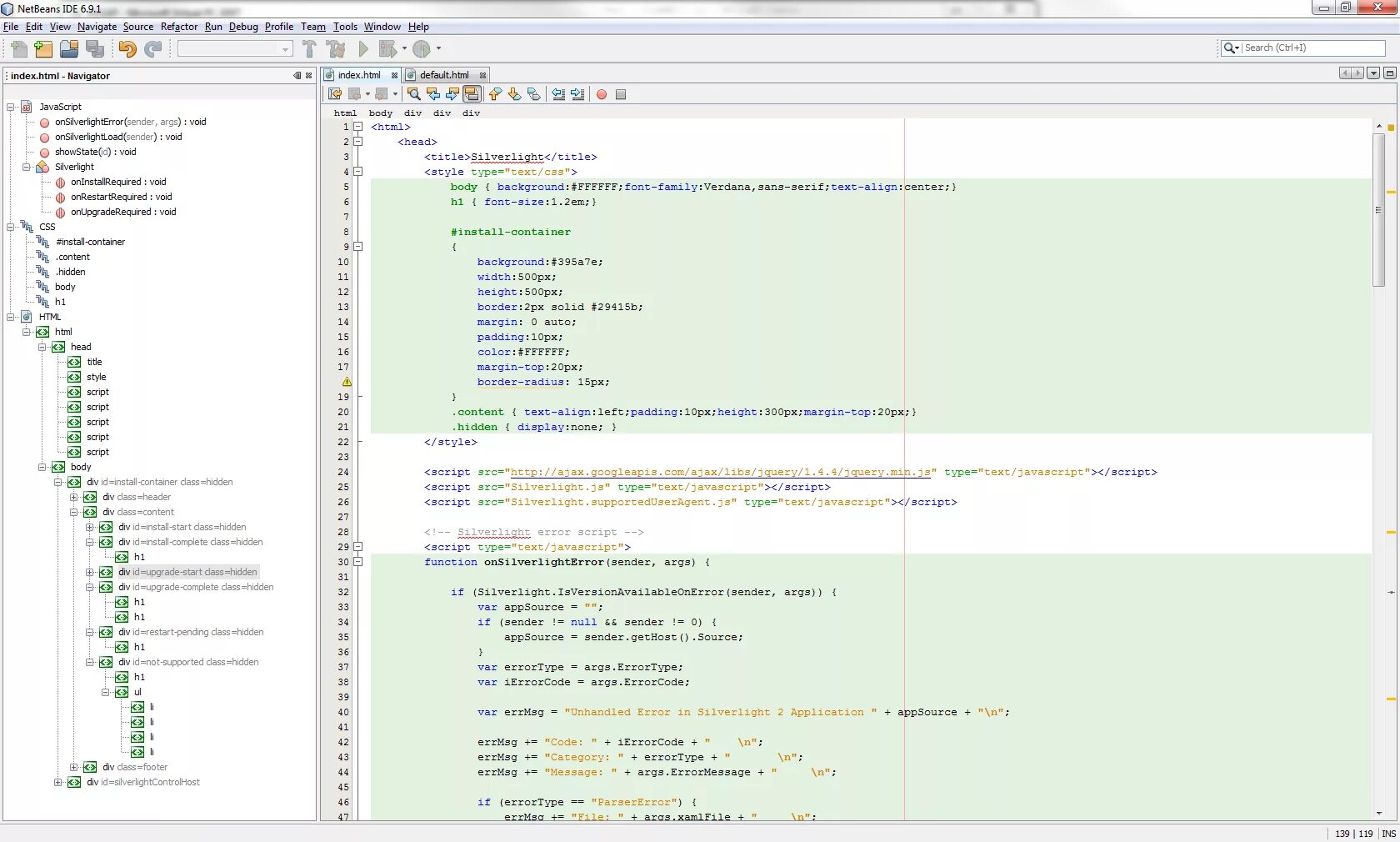The height and width of the screenshot is (842, 1400).
Task: Collapse the ul node in Navigator
Action: click(x=106, y=692)
